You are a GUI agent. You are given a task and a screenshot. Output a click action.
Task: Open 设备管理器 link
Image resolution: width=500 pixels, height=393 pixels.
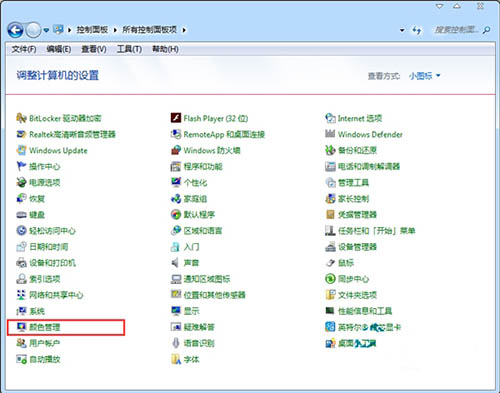tap(357, 247)
